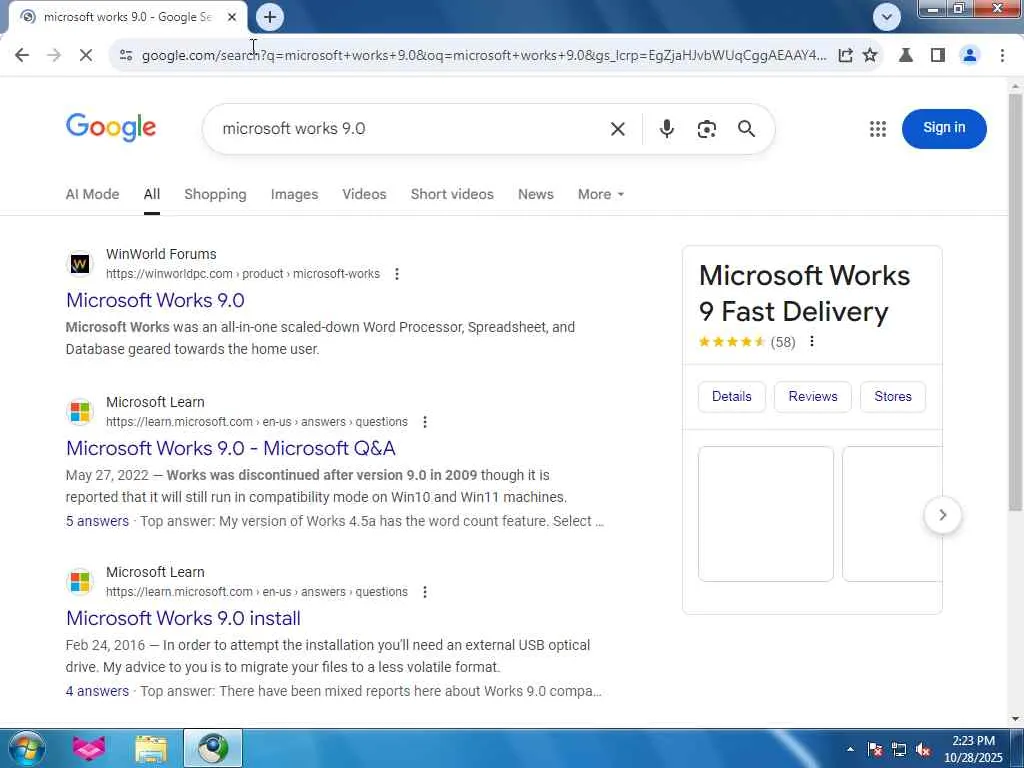Open the tab search dropdown arrow
The image size is (1024, 768).
click(x=886, y=17)
